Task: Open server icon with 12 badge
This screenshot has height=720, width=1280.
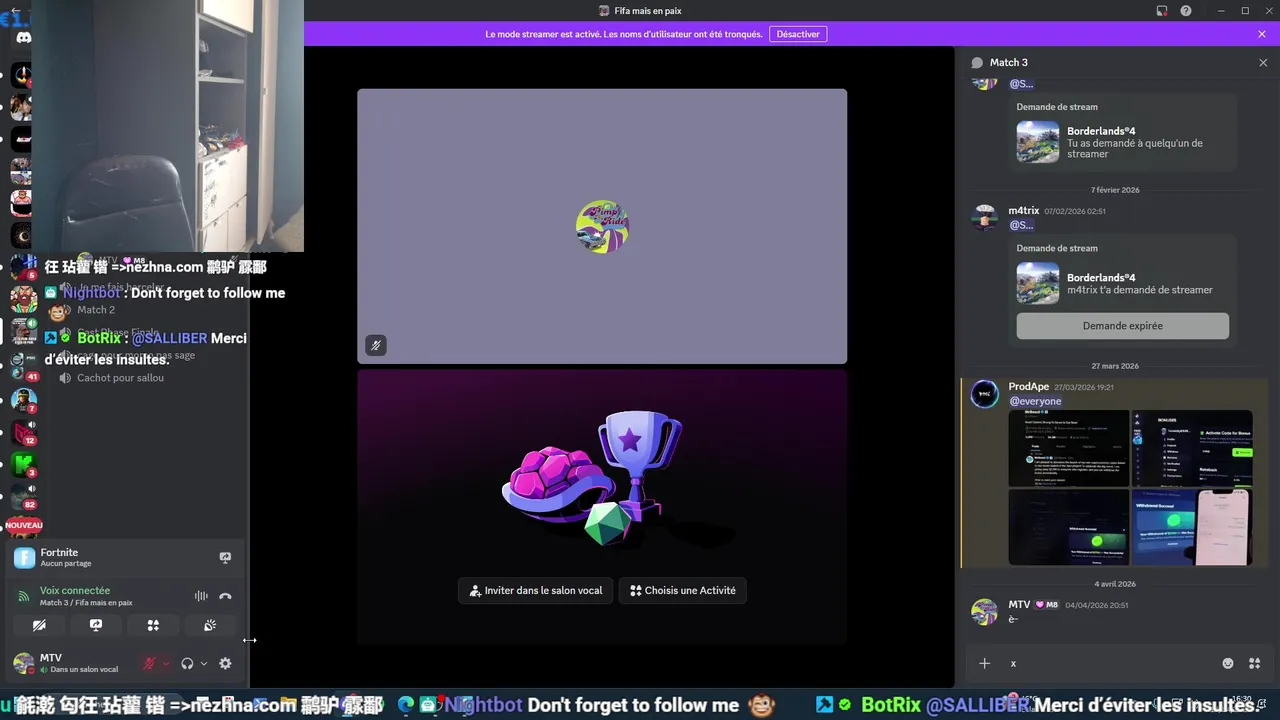Action: click(23, 432)
